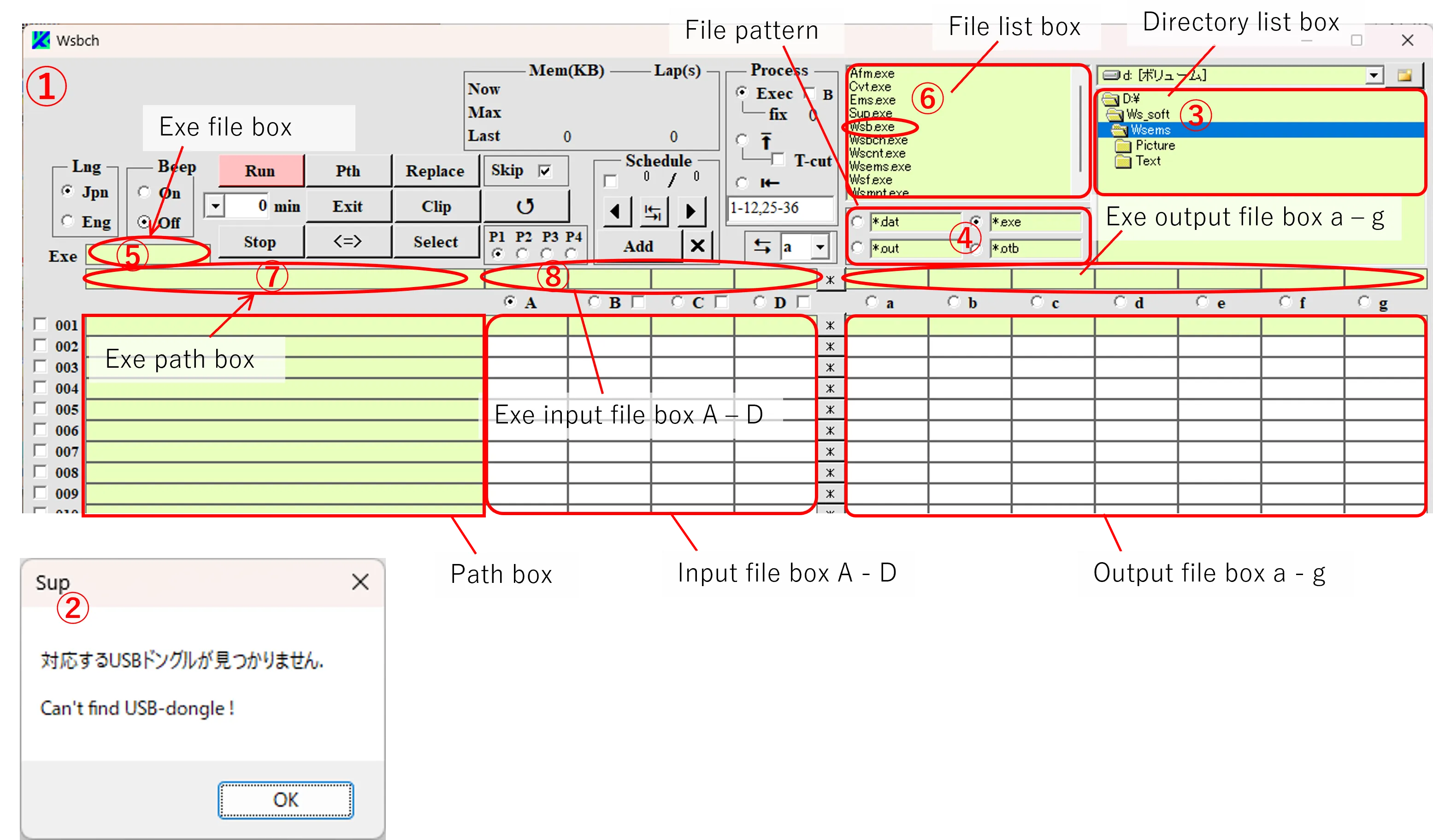The width and height of the screenshot is (1433, 840).
Task: Select Wsems.exe in the file list
Action: pyautogui.click(x=880, y=166)
